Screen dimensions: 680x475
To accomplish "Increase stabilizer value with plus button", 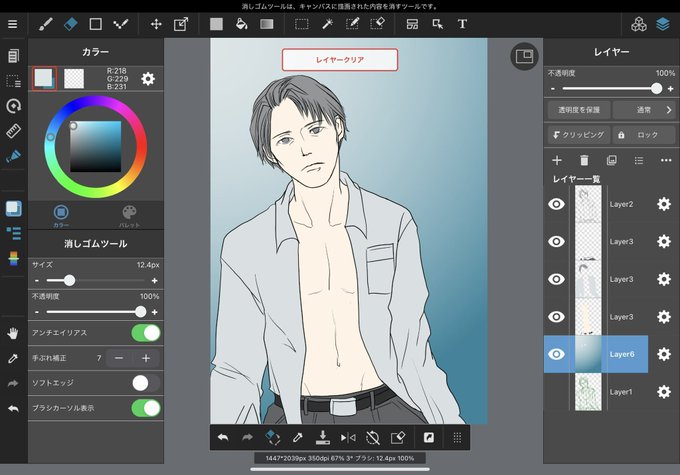I will pyautogui.click(x=146, y=358).
